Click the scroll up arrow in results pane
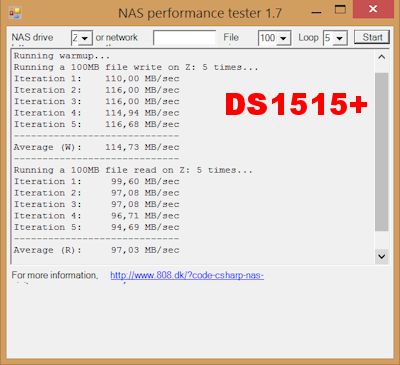 382,57
